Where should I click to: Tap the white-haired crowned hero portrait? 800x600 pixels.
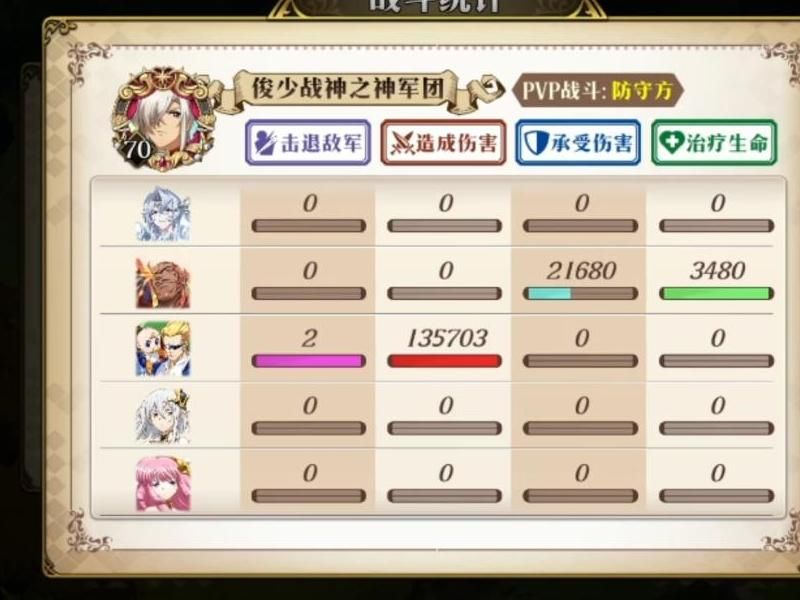click(163, 416)
